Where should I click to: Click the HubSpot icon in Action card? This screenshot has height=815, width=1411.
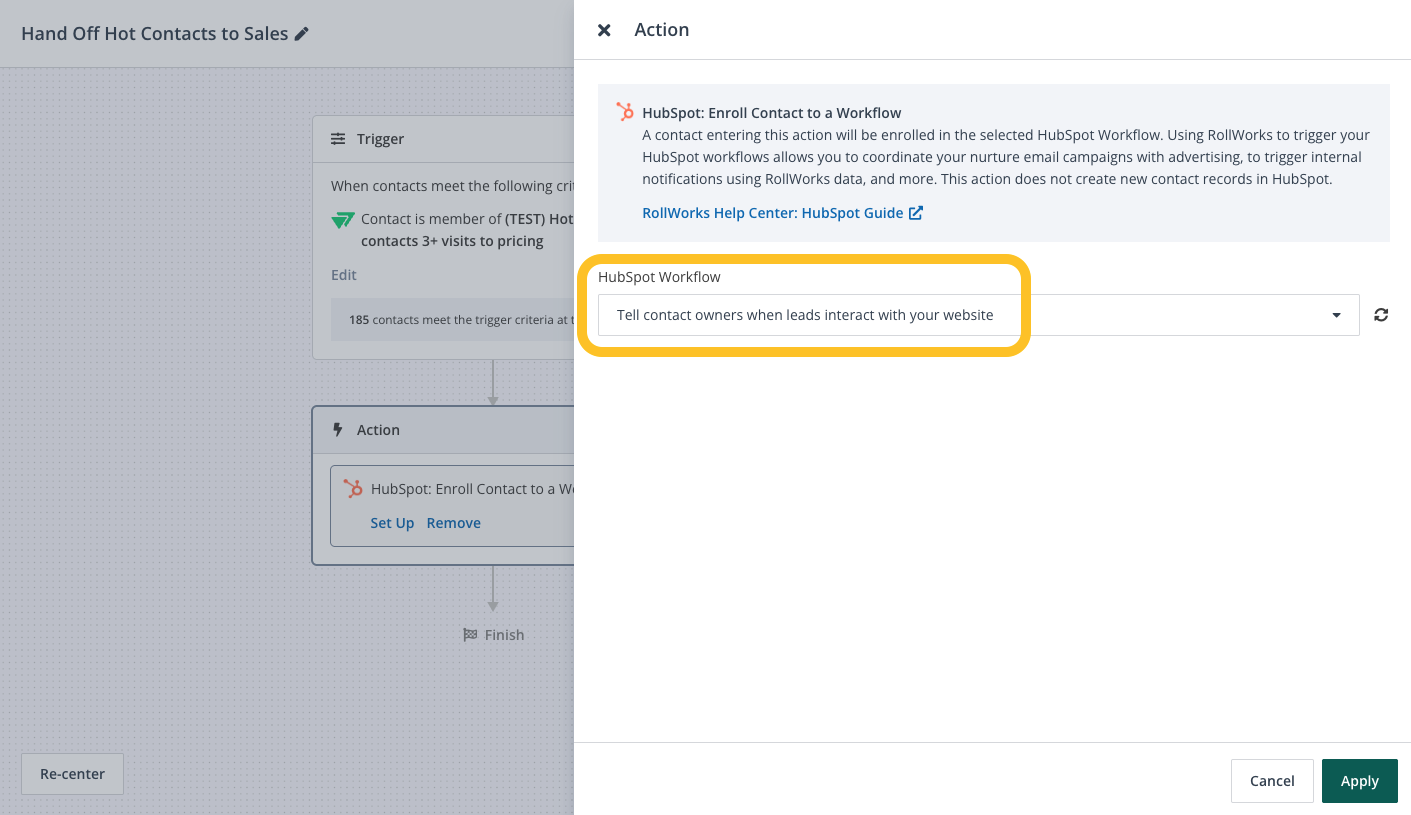pyautogui.click(x=353, y=489)
